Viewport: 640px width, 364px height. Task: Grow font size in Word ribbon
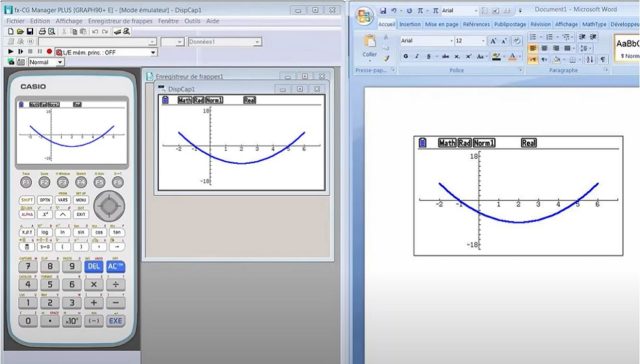point(493,41)
